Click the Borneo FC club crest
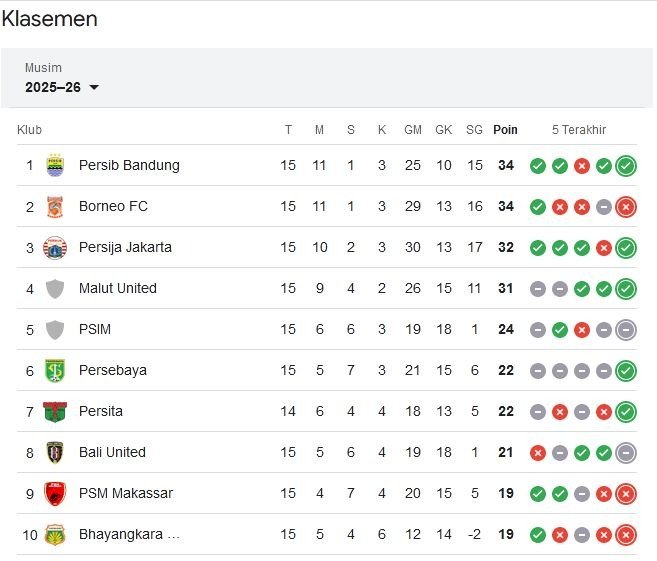This screenshot has height=561, width=657. pyautogui.click(x=55, y=207)
